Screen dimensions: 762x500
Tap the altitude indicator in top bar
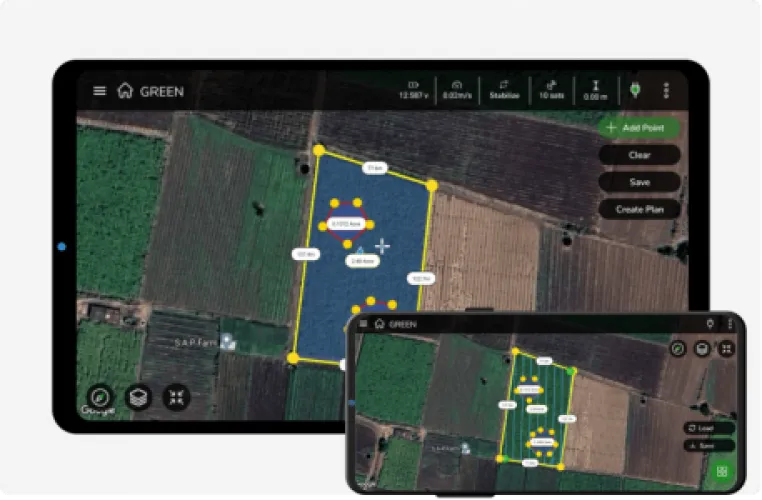[595, 90]
